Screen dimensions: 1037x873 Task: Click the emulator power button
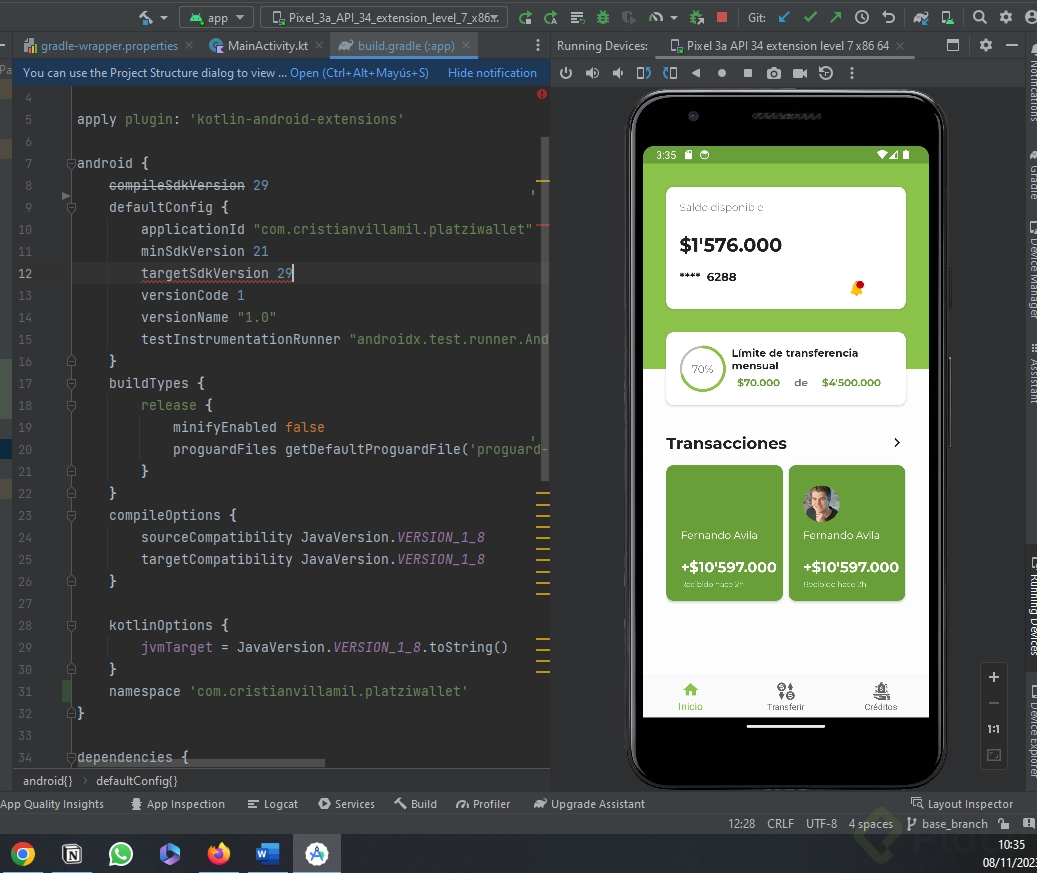point(565,73)
